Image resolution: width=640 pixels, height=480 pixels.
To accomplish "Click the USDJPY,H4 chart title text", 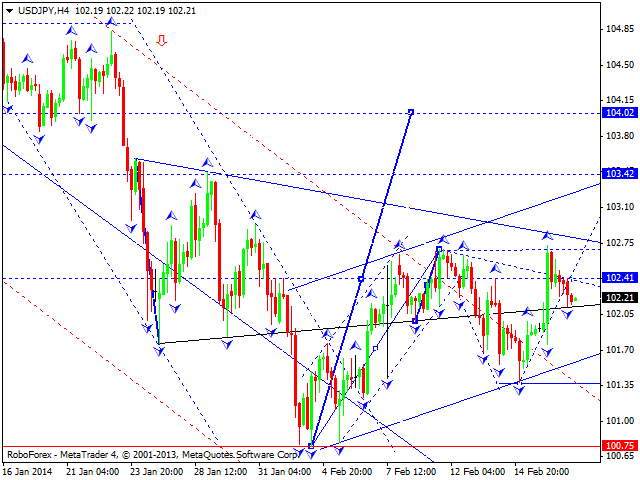I will coord(43,11).
